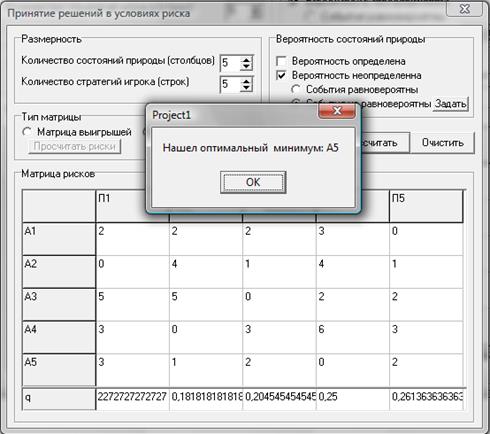
Task: Close the Project1 message box
Action: tap(337, 110)
